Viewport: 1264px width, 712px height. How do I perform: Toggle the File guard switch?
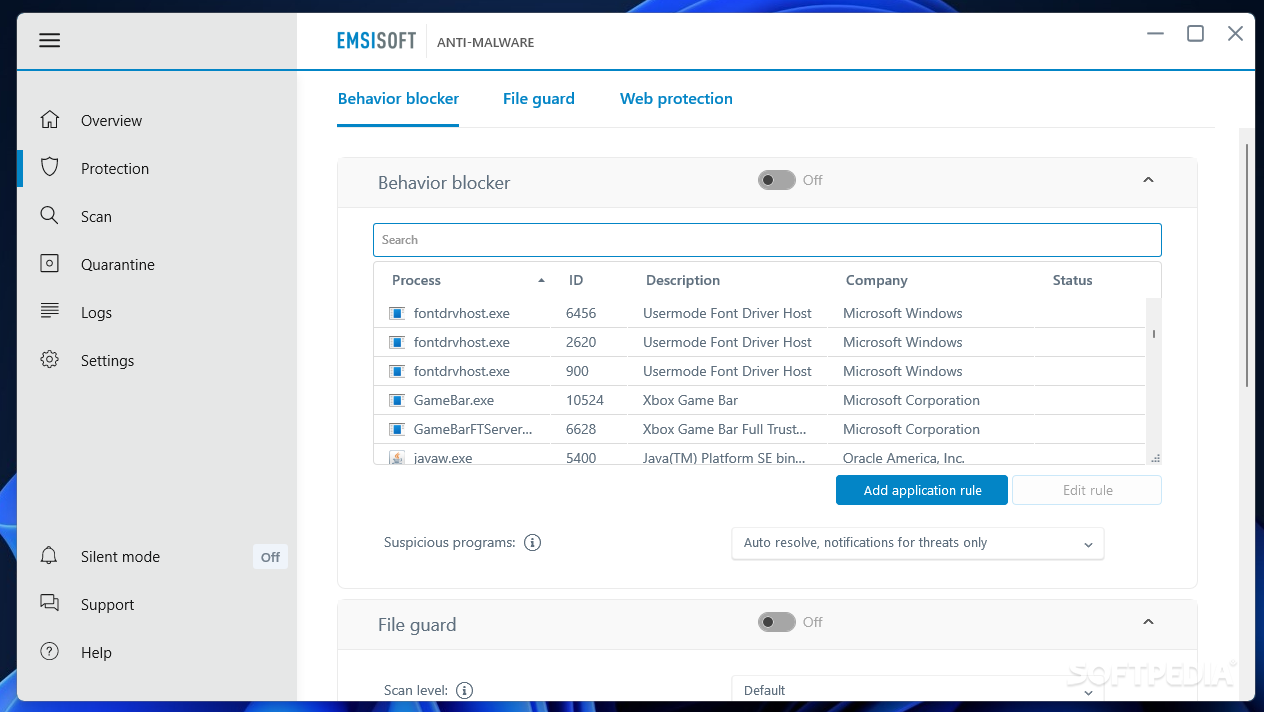point(777,622)
